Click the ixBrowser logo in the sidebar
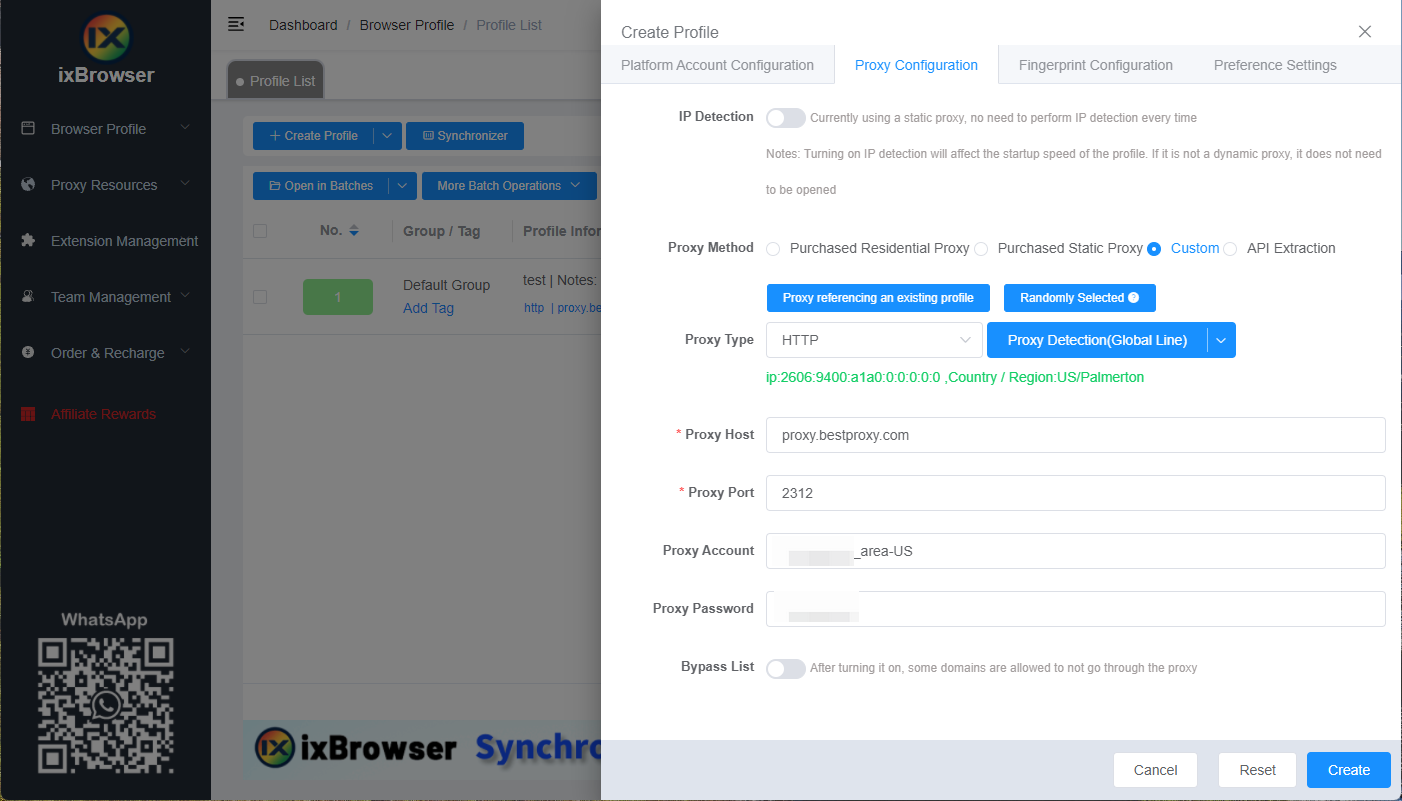 (x=106, y=47)
